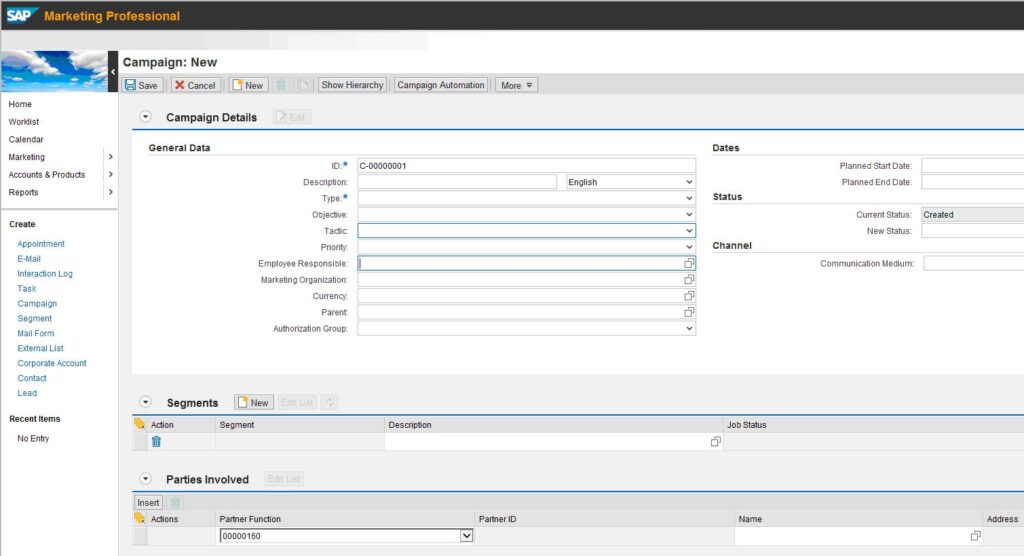Open Marketing navigation item
The height and width of the screenshot is (556, 1024).
coord(27,157)
